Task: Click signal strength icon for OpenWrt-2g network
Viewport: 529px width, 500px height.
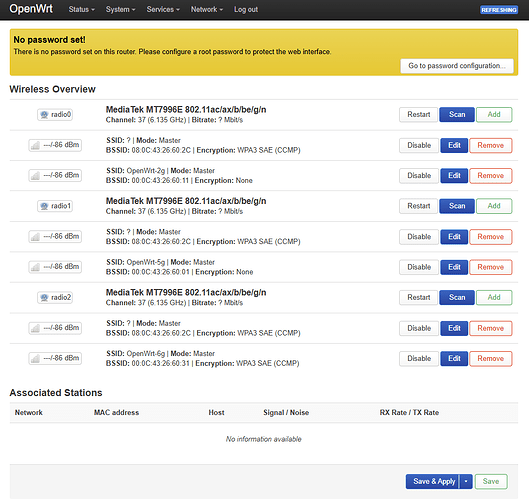Action: point(35,175)
